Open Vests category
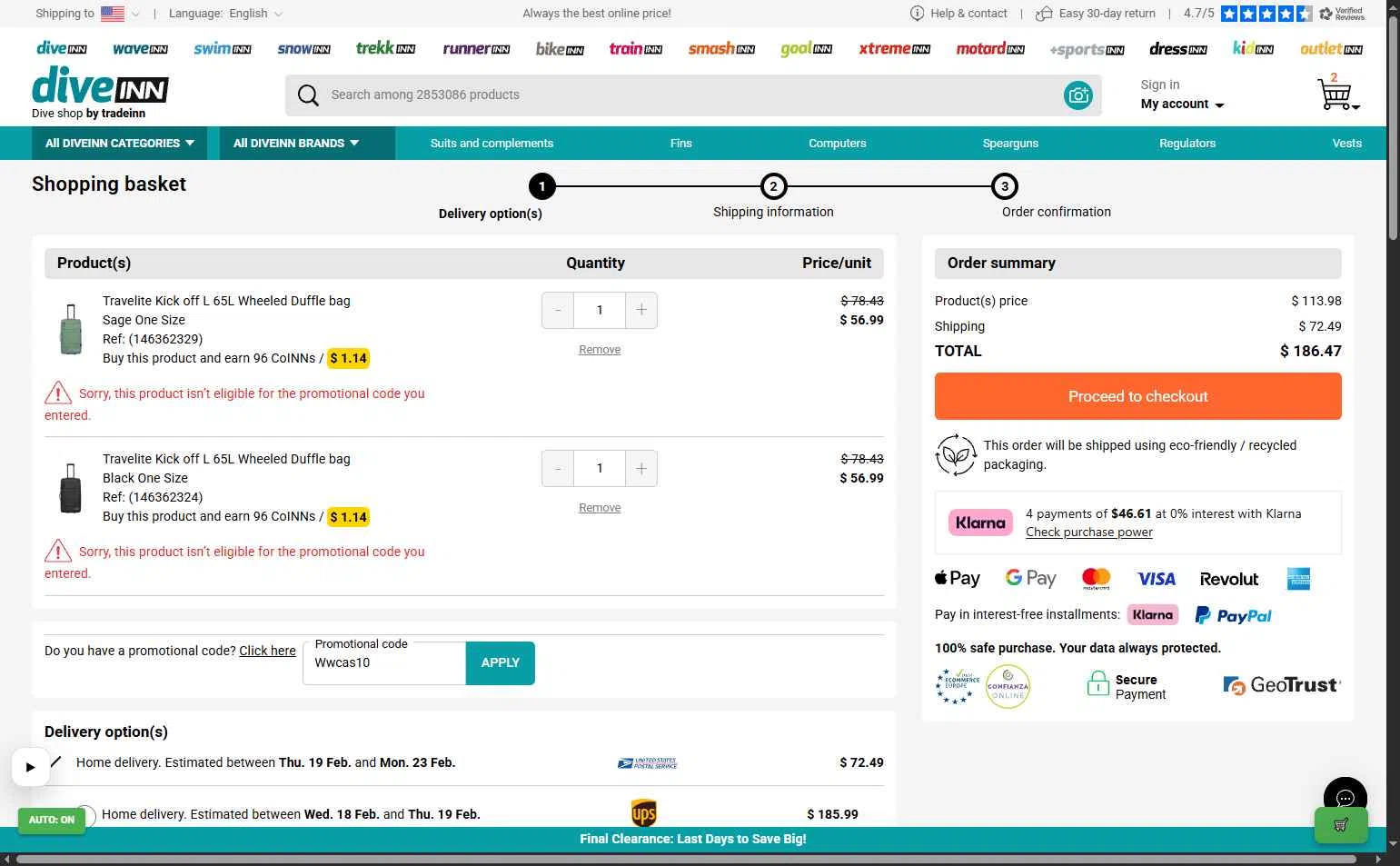 pyautogui.click(x=1346, y=144)
